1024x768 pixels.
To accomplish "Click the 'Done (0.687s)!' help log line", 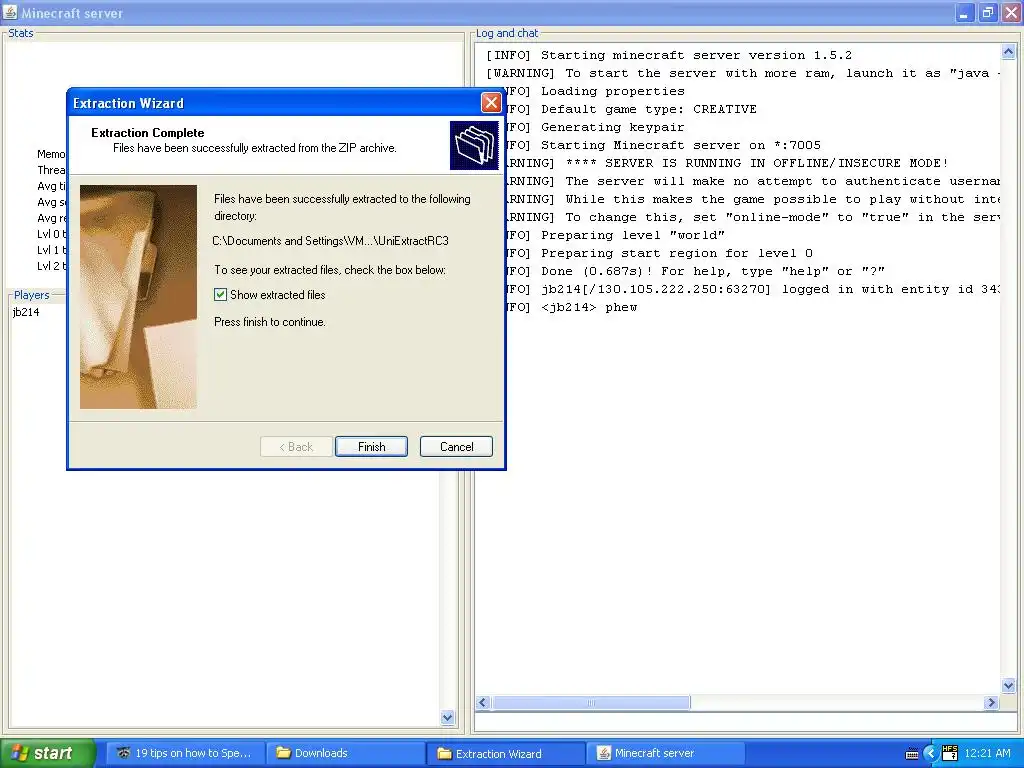I will pos(712,271).
